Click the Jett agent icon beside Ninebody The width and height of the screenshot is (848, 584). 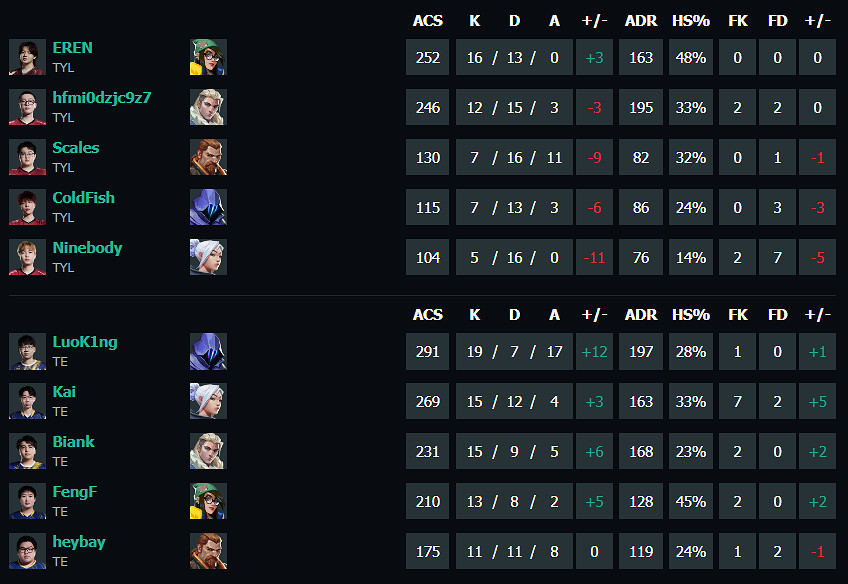tap(208, 257)
